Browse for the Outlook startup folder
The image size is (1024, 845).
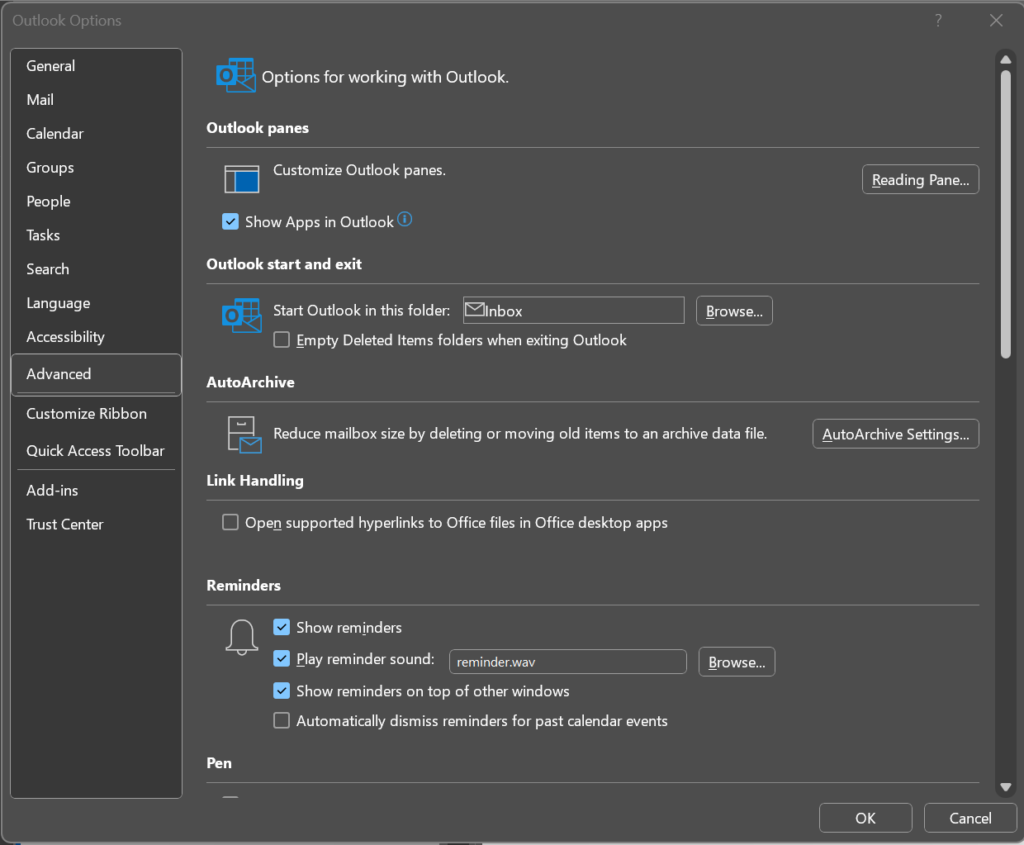734,311
